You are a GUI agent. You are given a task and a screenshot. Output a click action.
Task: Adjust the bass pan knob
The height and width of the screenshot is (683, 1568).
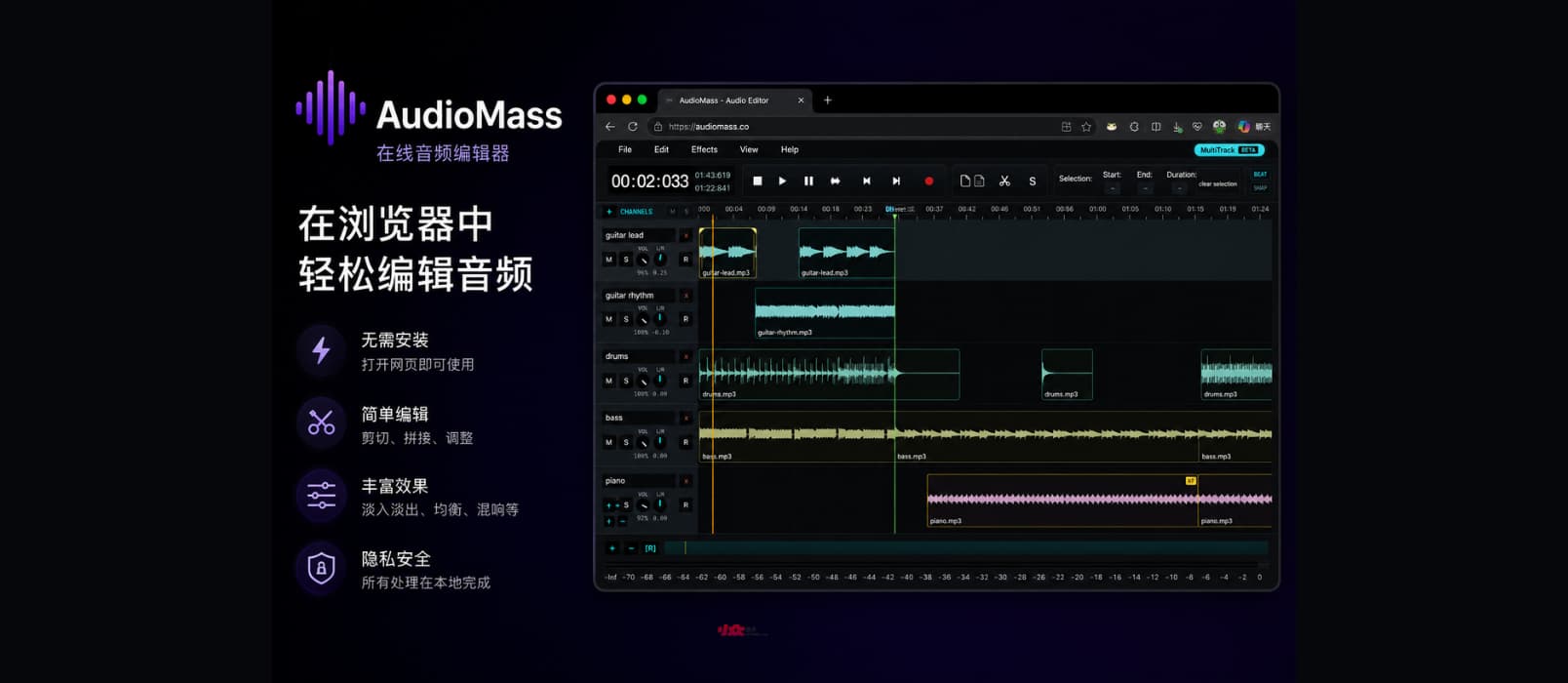point(660,441)
